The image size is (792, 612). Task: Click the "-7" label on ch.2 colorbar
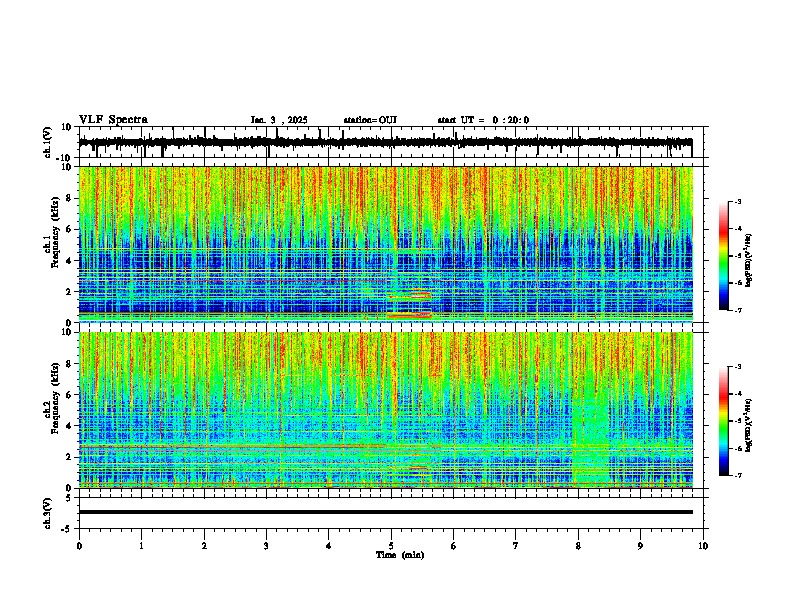tap(737, 476)
